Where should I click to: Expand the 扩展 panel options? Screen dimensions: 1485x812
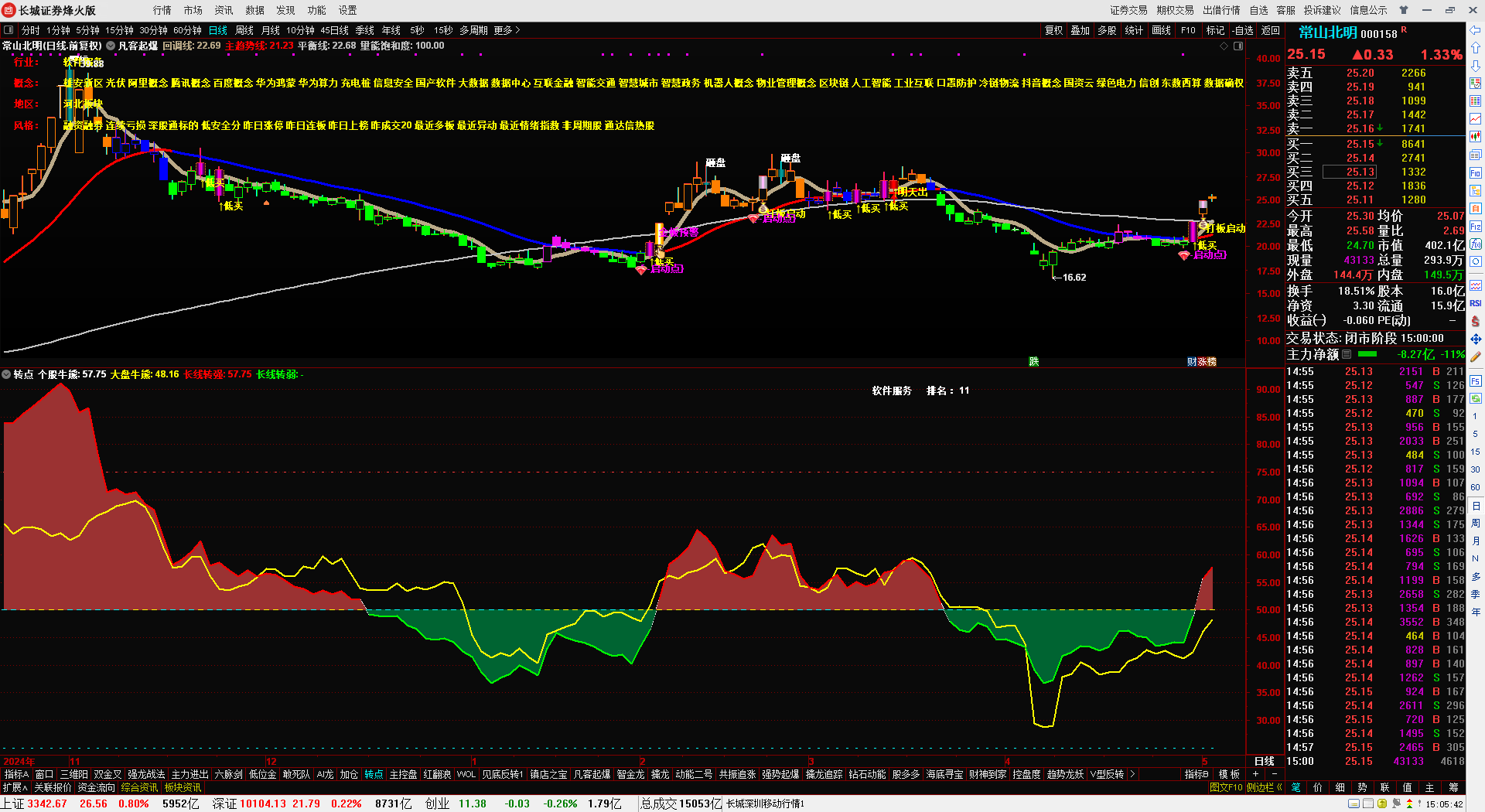14,787
